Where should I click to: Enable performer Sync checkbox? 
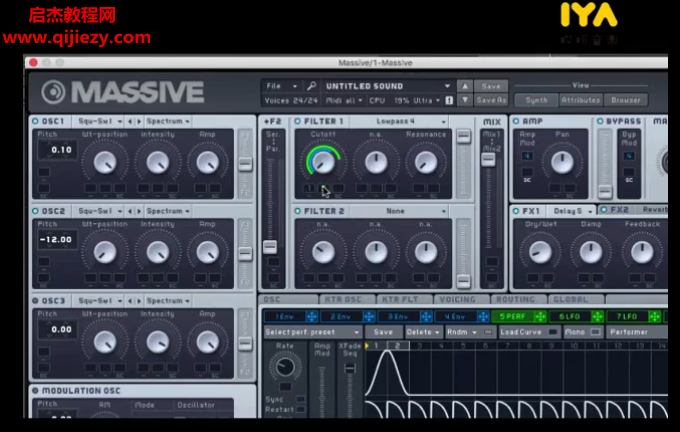pyautogui.click(x=300, y=399)
